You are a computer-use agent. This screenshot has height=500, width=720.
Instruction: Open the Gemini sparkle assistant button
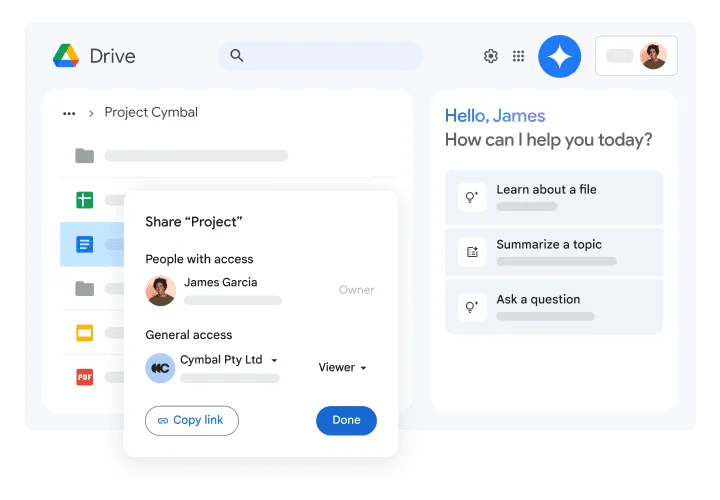(559, 56)
